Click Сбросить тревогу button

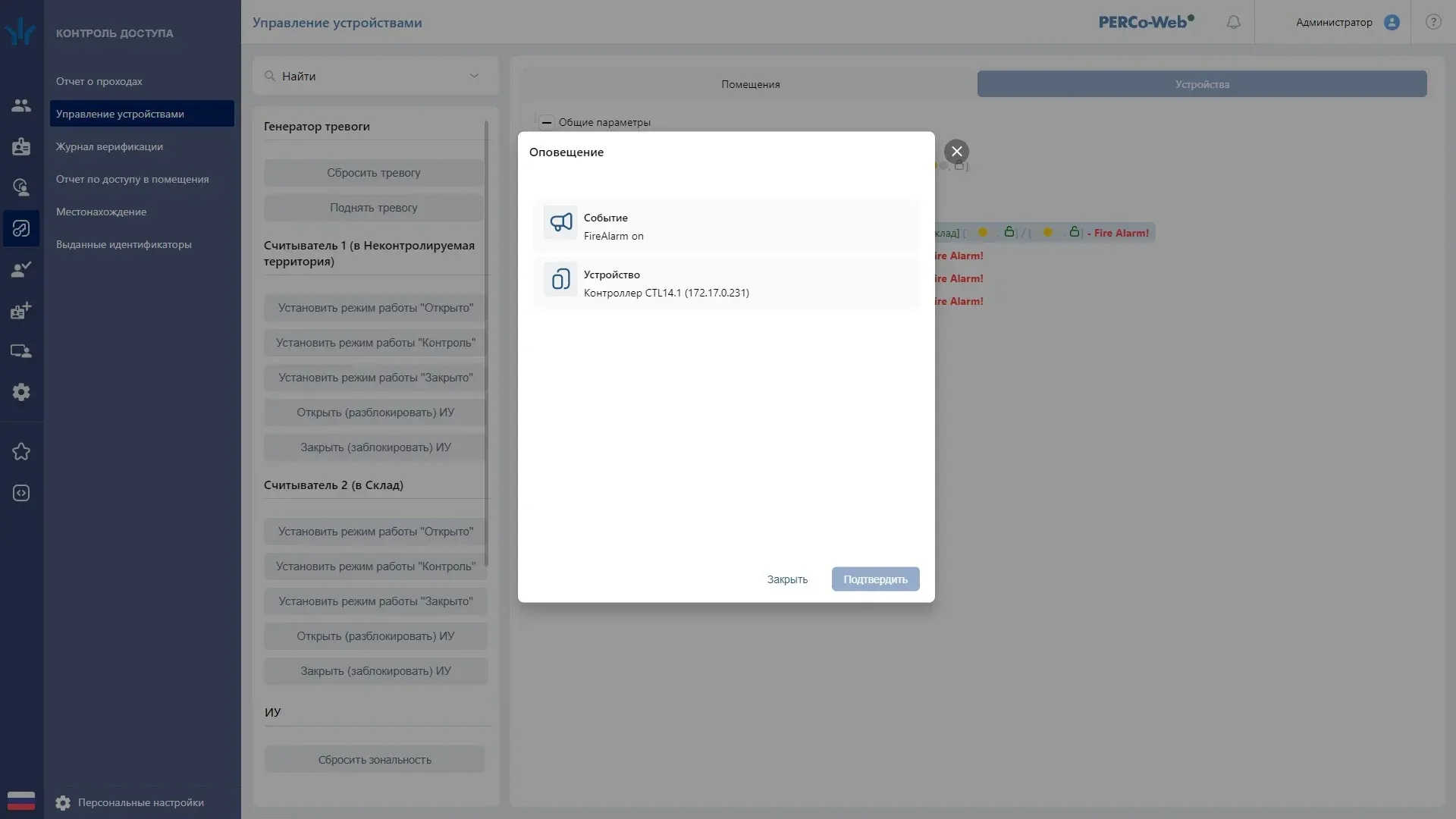click(374, 173)
